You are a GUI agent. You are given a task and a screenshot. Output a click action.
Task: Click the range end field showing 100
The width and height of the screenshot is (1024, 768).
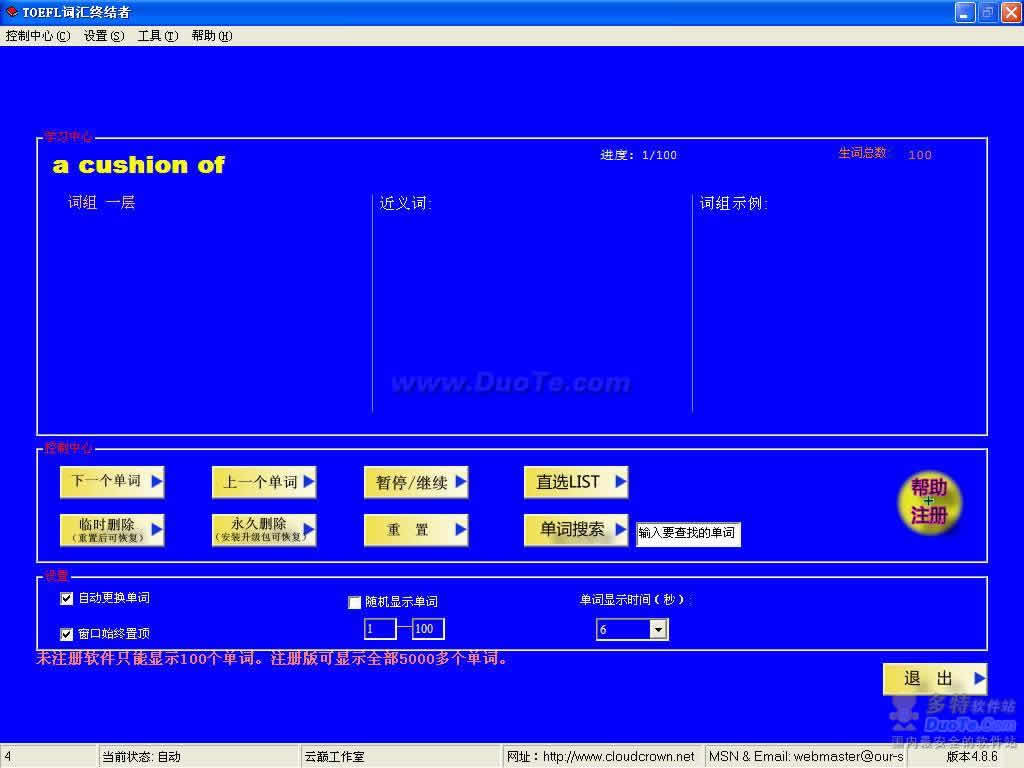428,629
